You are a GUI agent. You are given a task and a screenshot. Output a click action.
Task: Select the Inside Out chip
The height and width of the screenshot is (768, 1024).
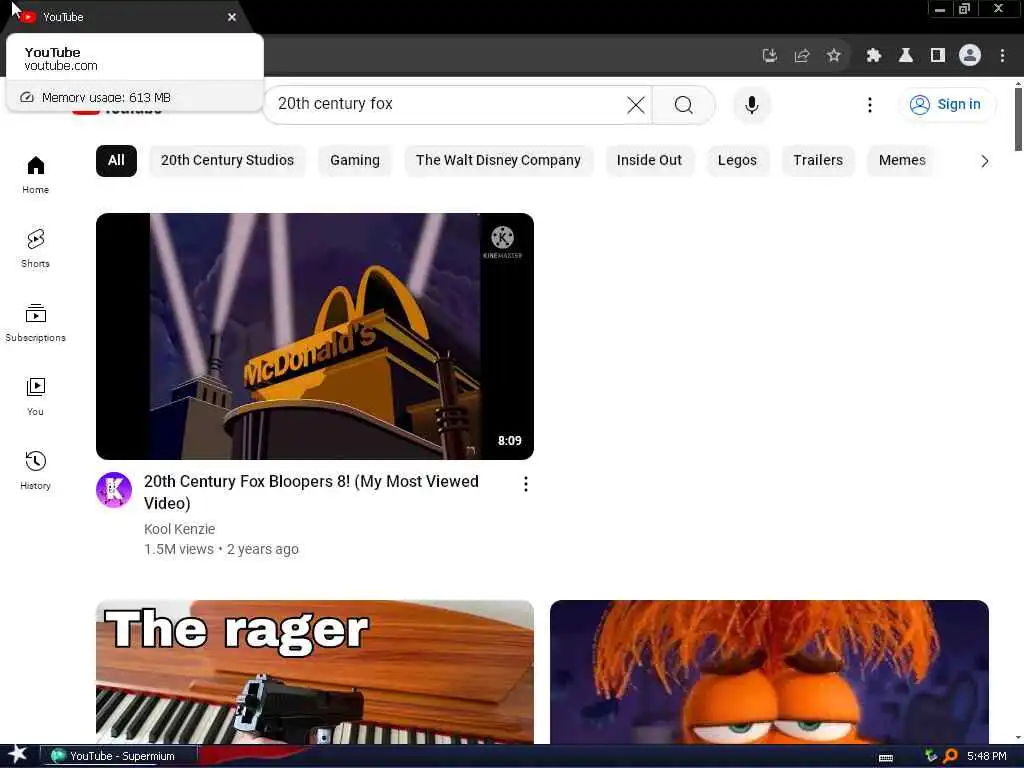(649, 161)
